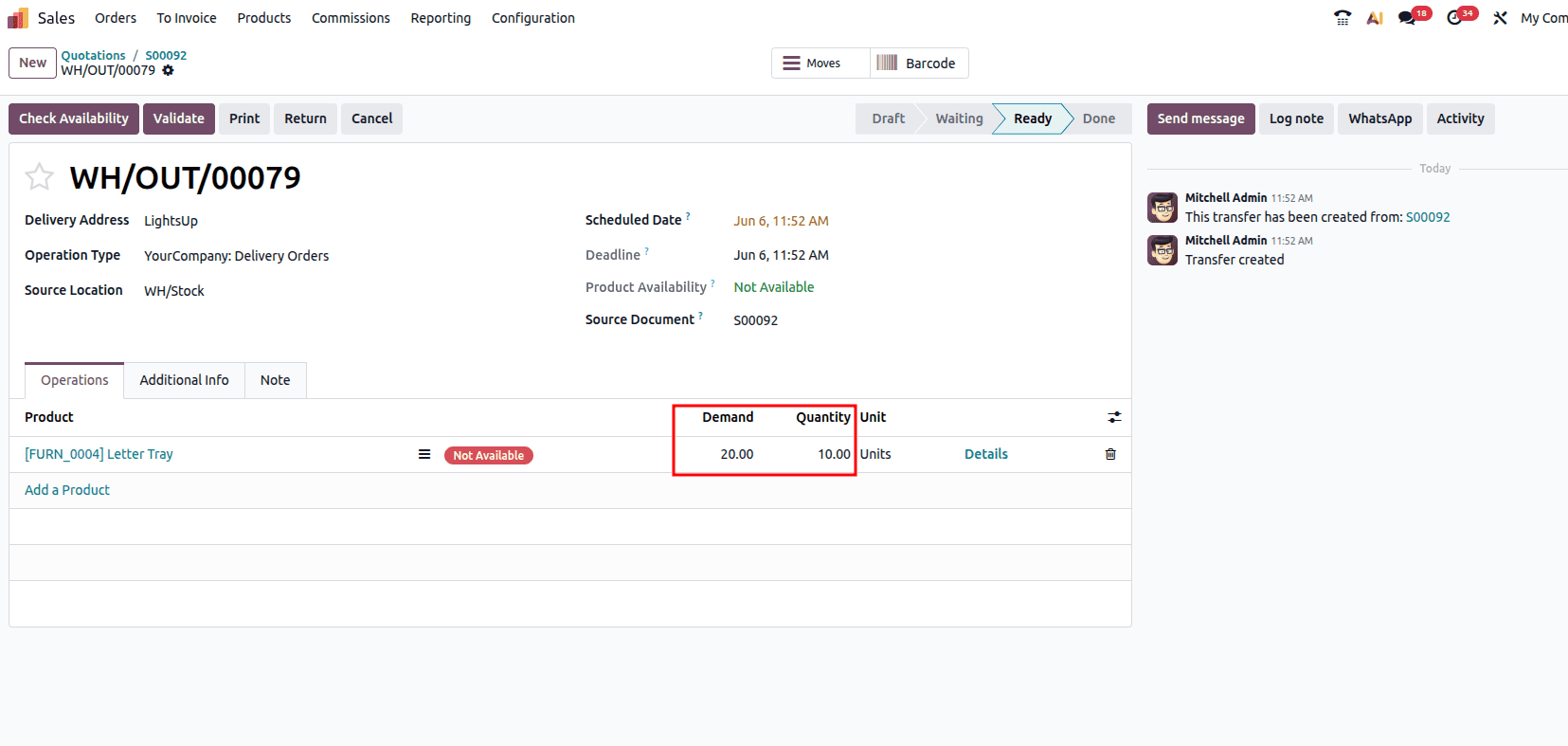Click the Units cell of Letter Tray

coord(875,454)
